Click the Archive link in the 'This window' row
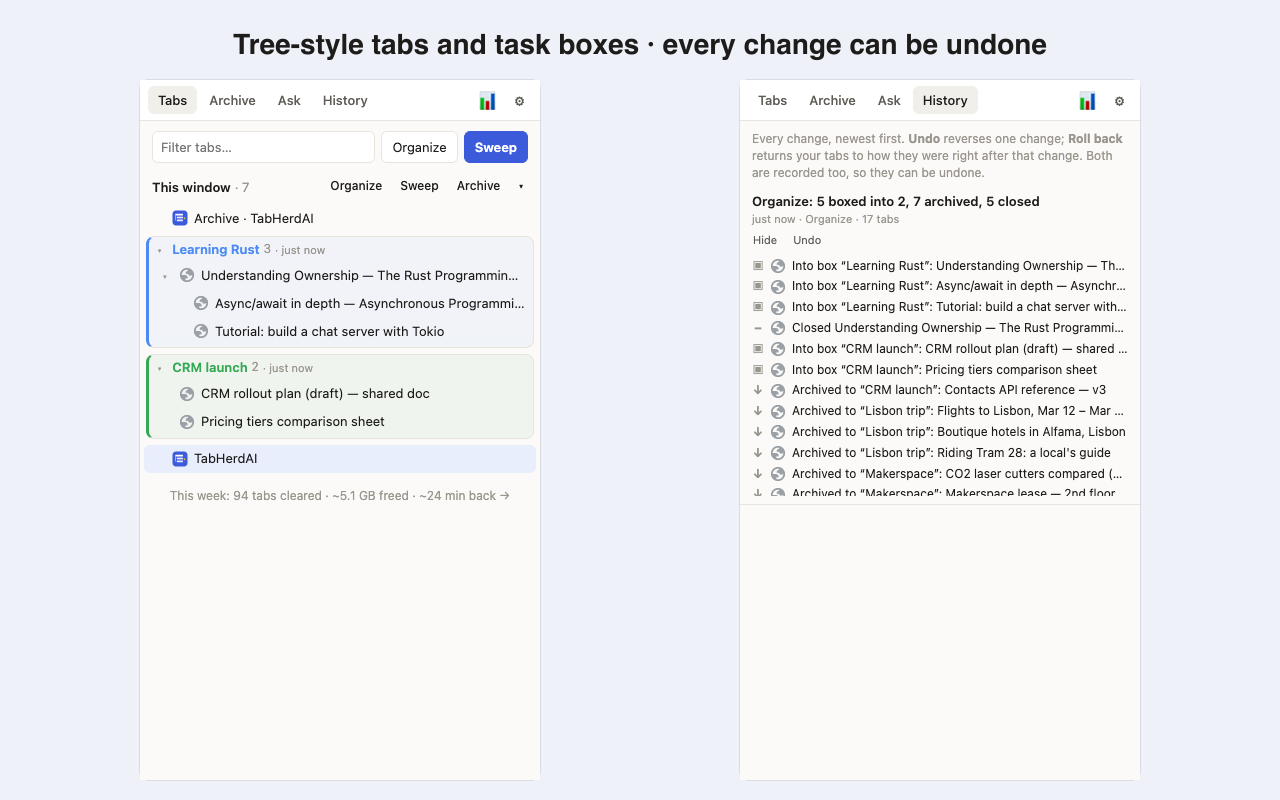1280x800 pixels. pos(478,186)
